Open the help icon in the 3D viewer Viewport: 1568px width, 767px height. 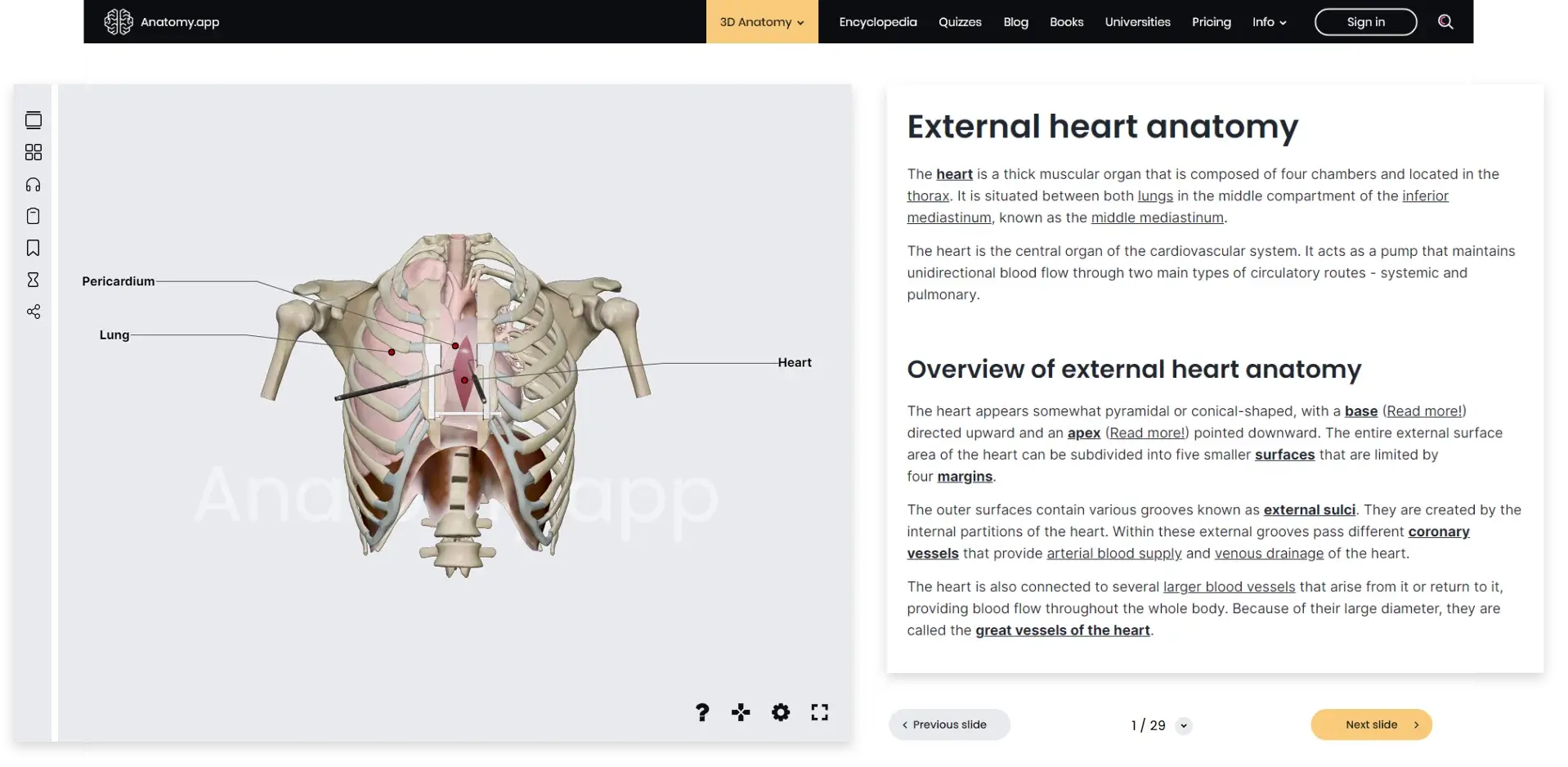point(701,712)
